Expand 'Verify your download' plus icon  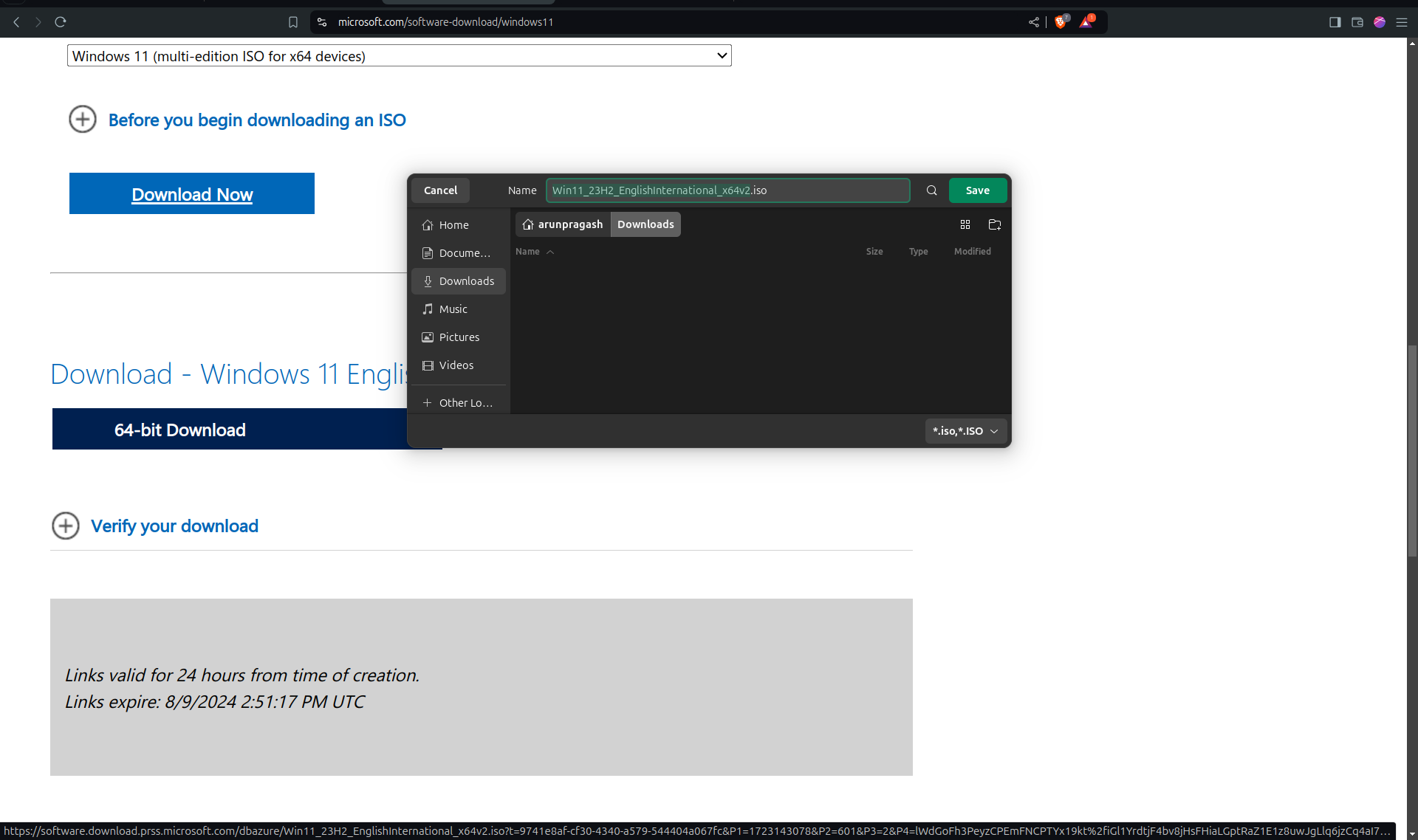coord(66,526)
